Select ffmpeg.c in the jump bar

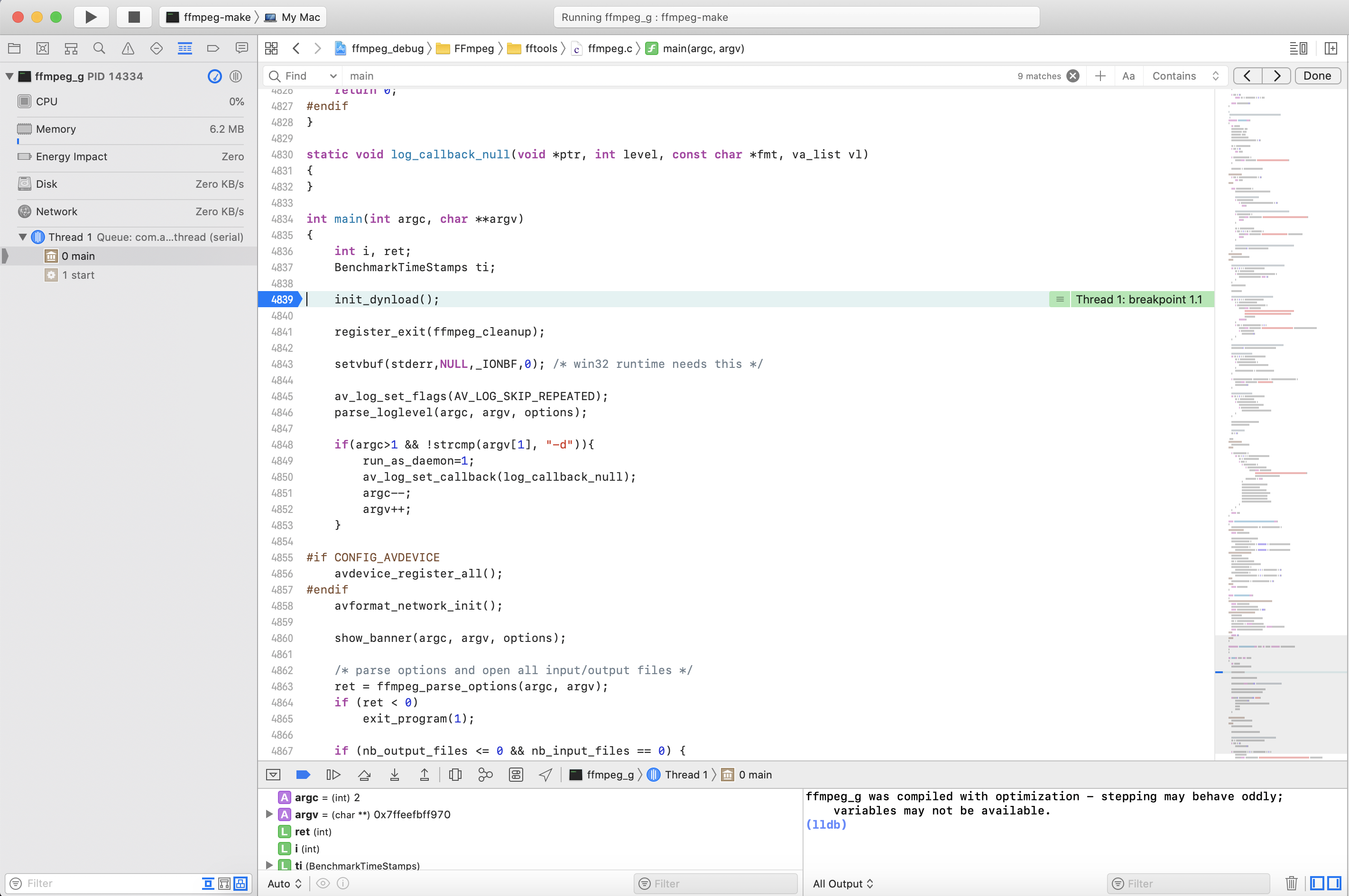pyautogui.click(x=610, y=48)
